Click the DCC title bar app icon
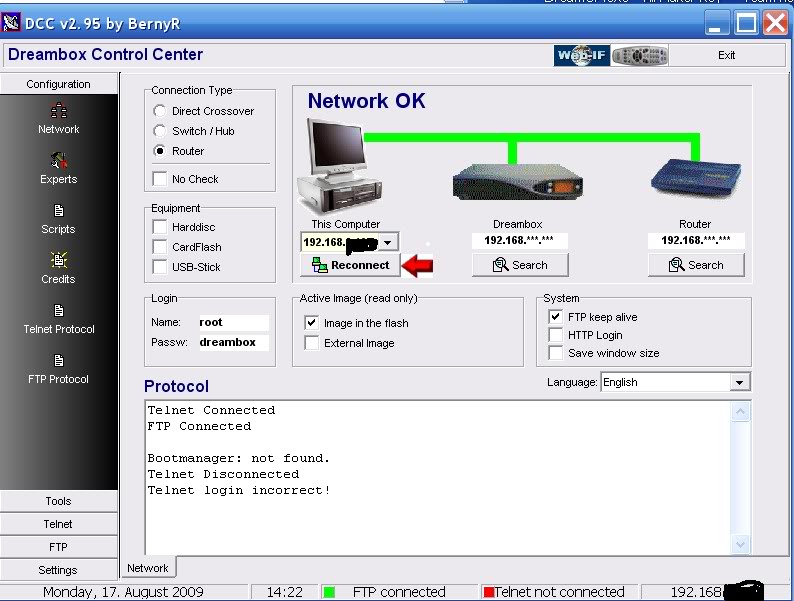Screen dimensions: 794x601 tap(11, 23)
